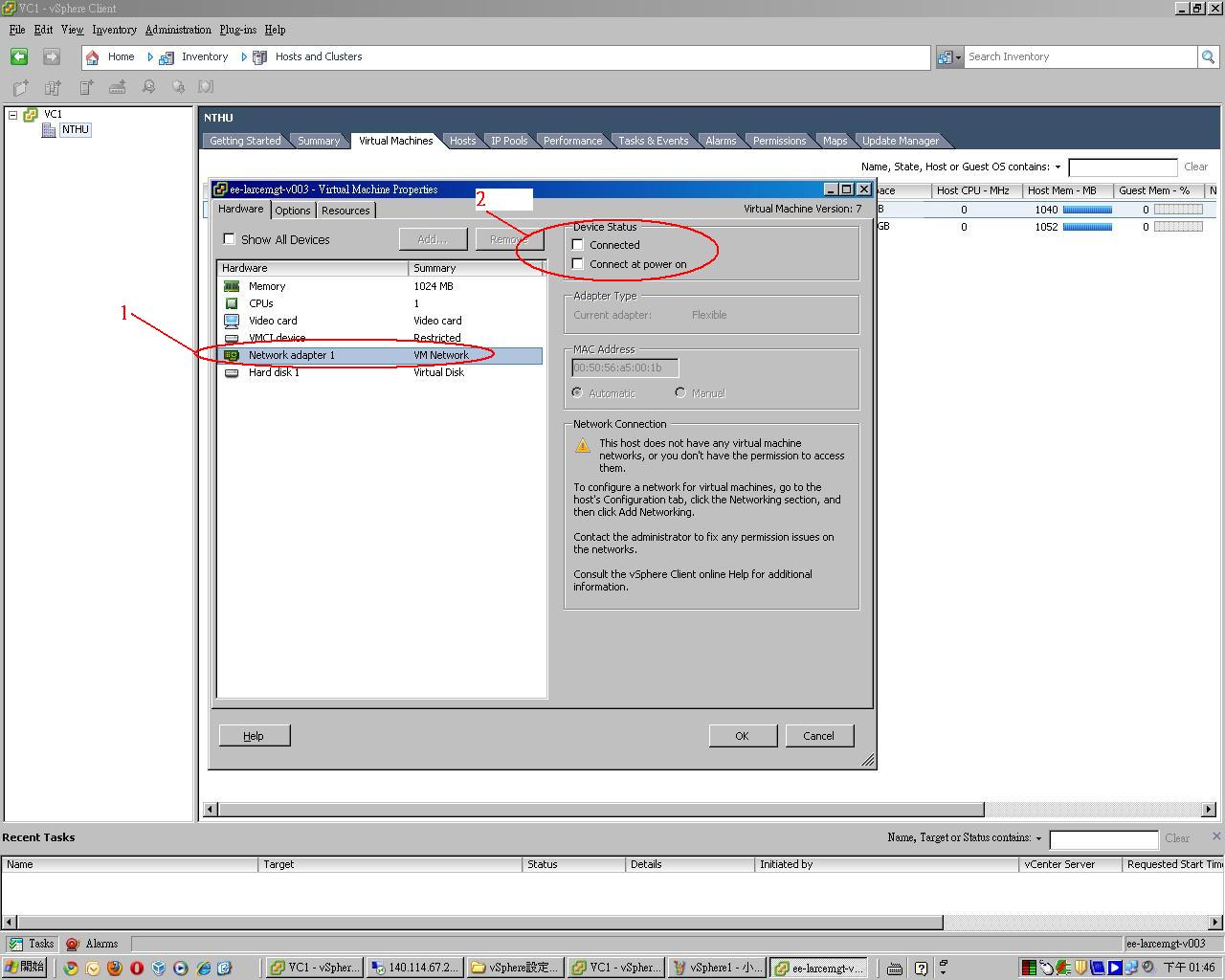Click the search magnifier icon
The width and height of the screenshot is (1225, 980).
tap(1208, 57)
